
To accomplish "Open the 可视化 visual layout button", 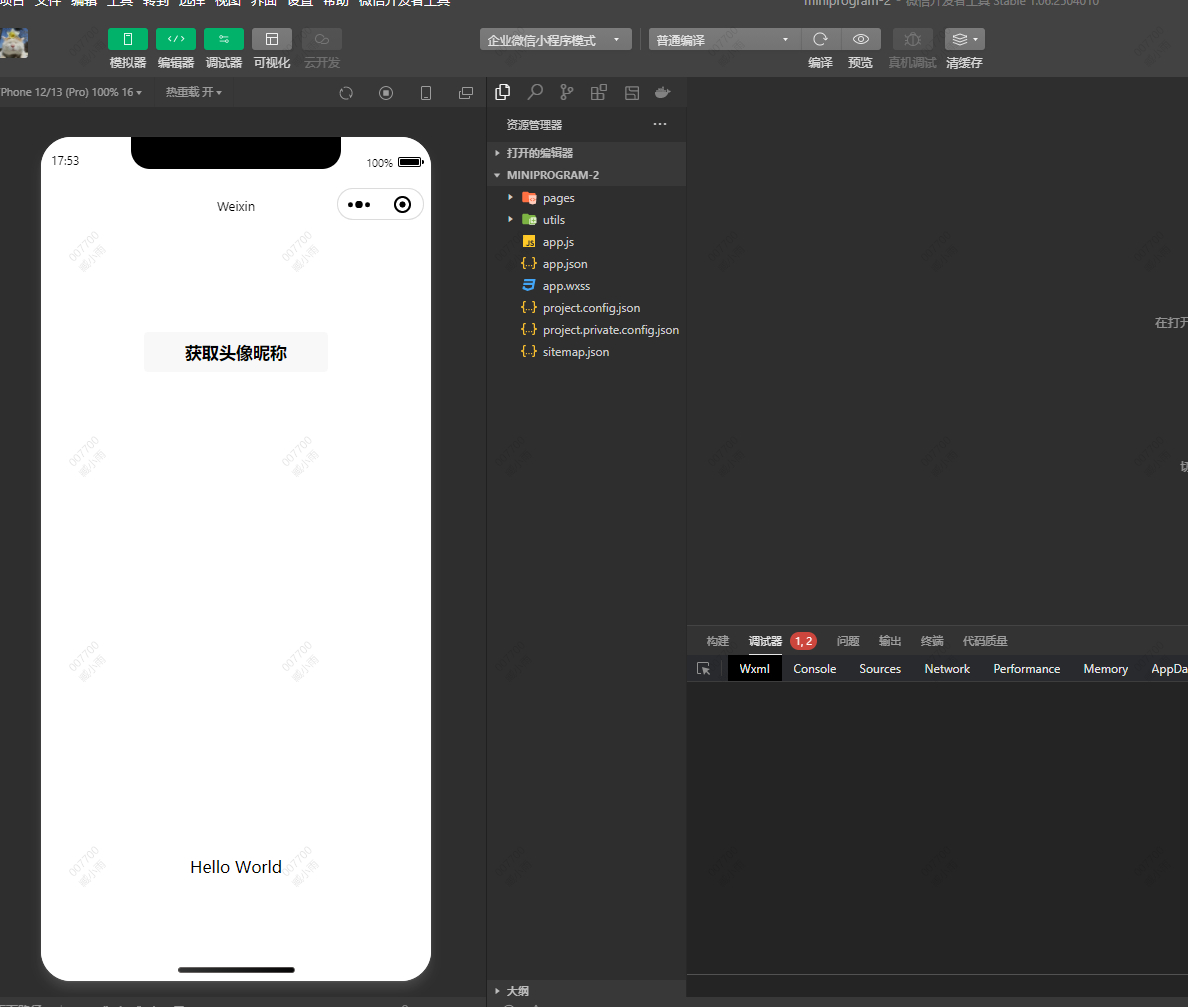I will coord(272,39).
